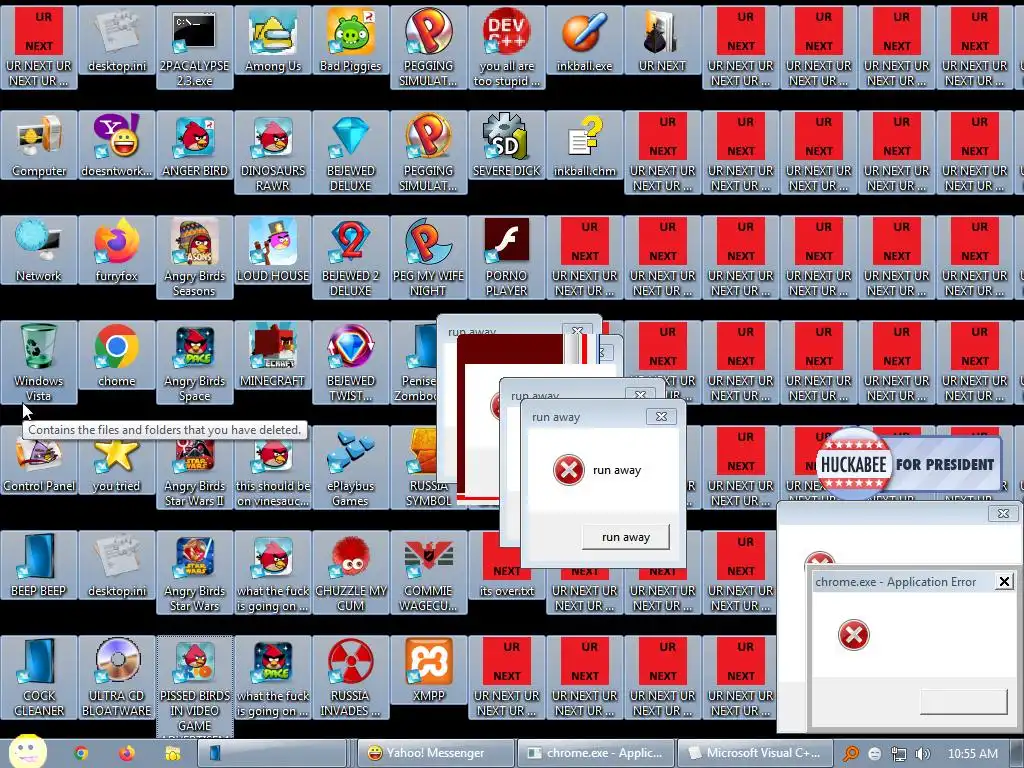Viewport: 1024px width, 768px height.
Task: Switch to chrome.exe - Applic... taskbar button
Action: tap(594, 753)
